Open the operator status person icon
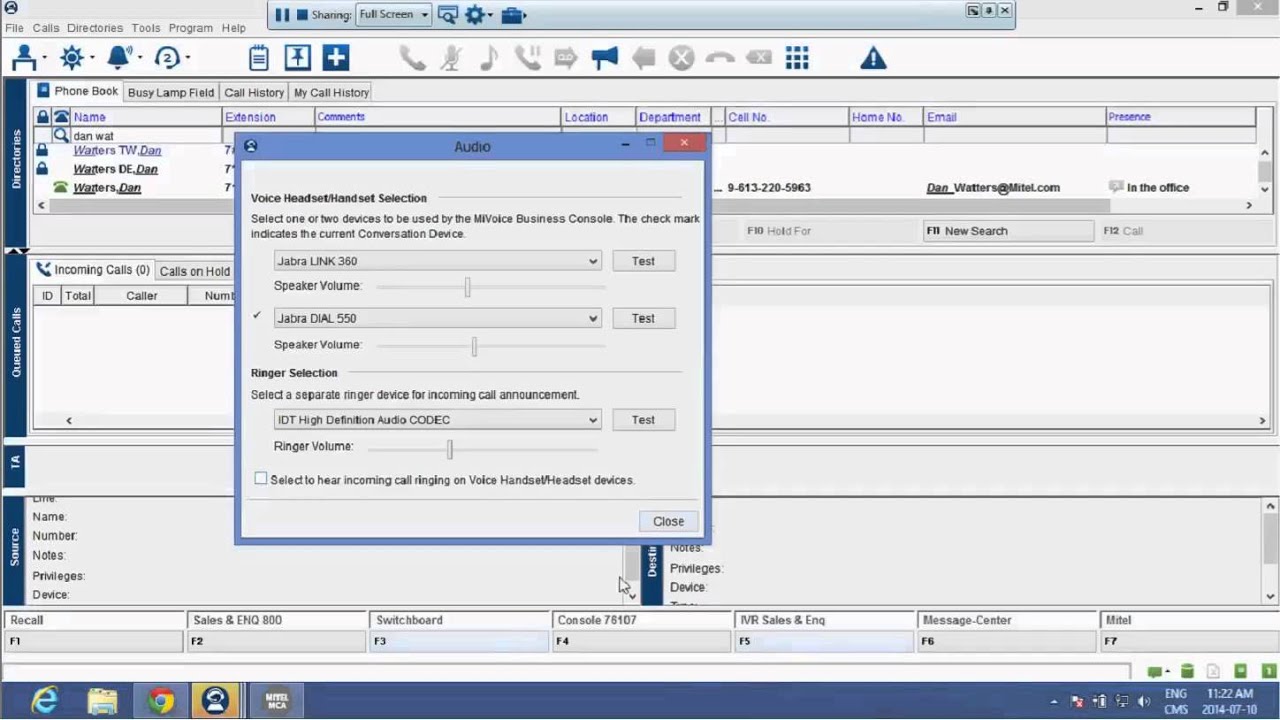The image size is (1280, 720). [24, 58]
